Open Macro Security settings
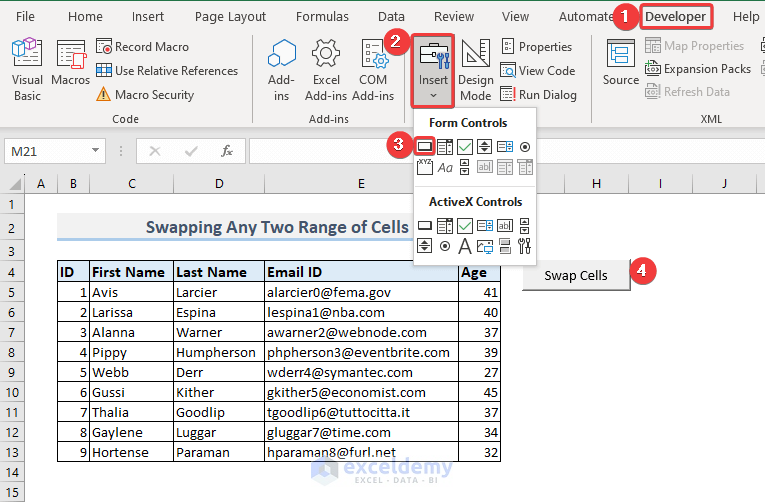The height and width of the screenshot is (502, 765). point(145,95)
